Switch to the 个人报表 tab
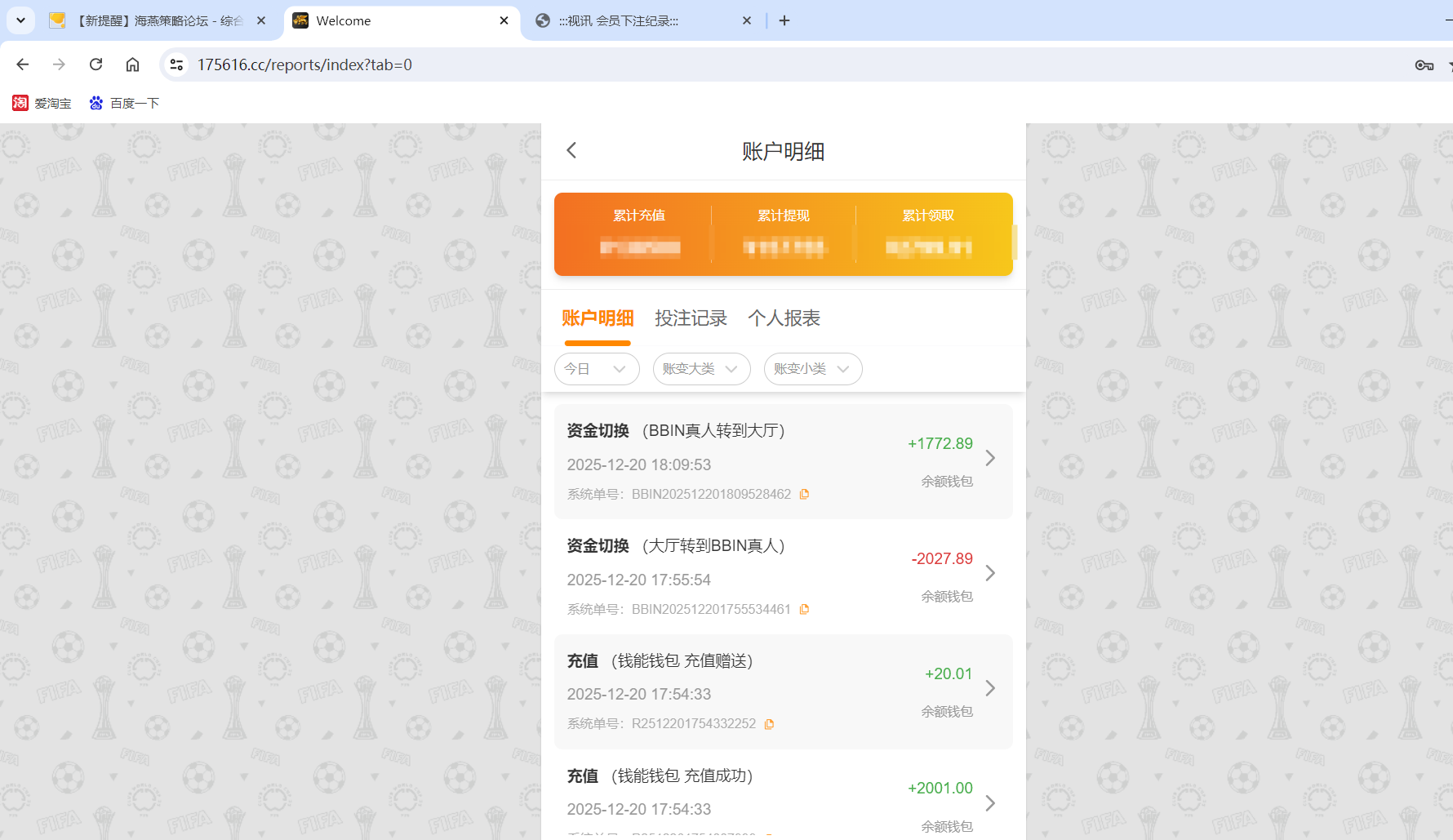This screenshot has height=840, width=1453. 784,318
